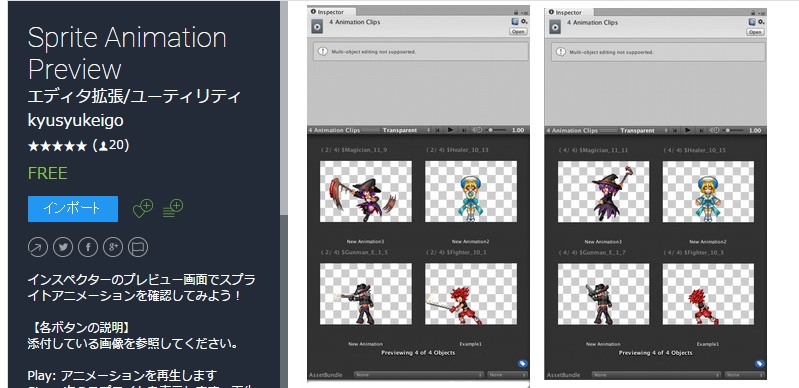
Task: Click the share arrow circle icon
Action: [x=38, y=247]
